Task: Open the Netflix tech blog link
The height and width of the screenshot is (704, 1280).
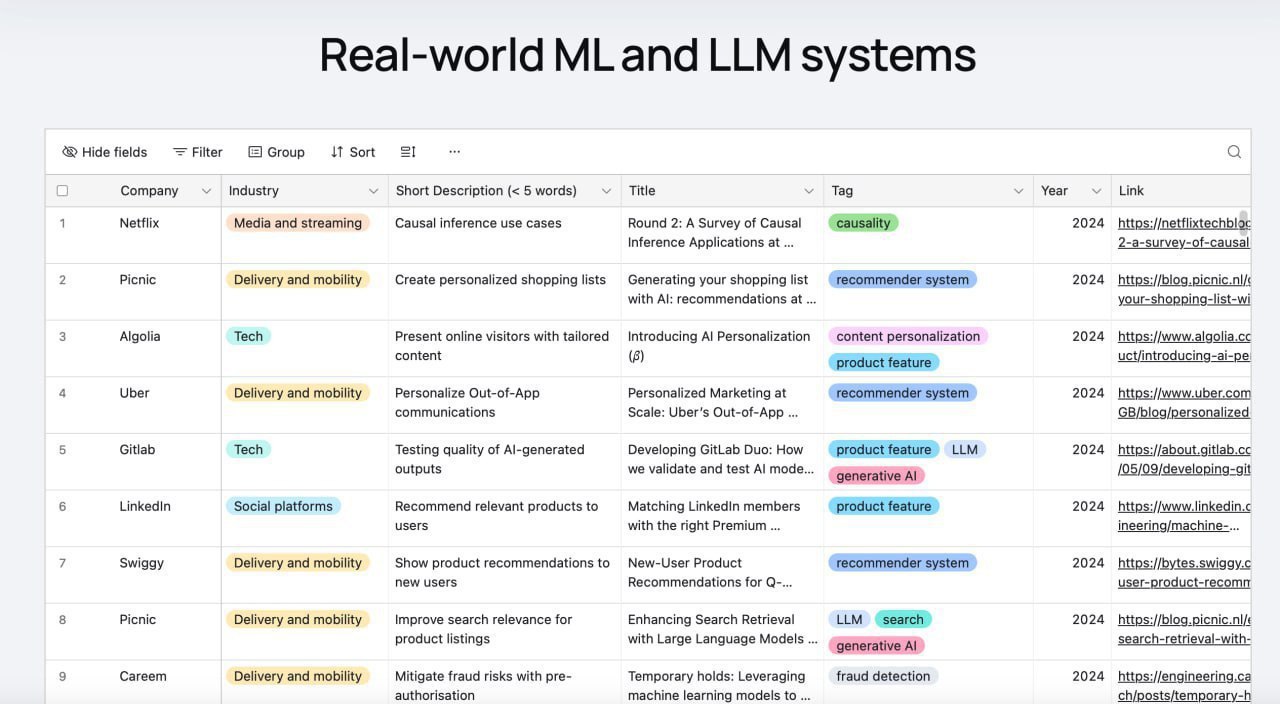Action: coord(1184,233)
